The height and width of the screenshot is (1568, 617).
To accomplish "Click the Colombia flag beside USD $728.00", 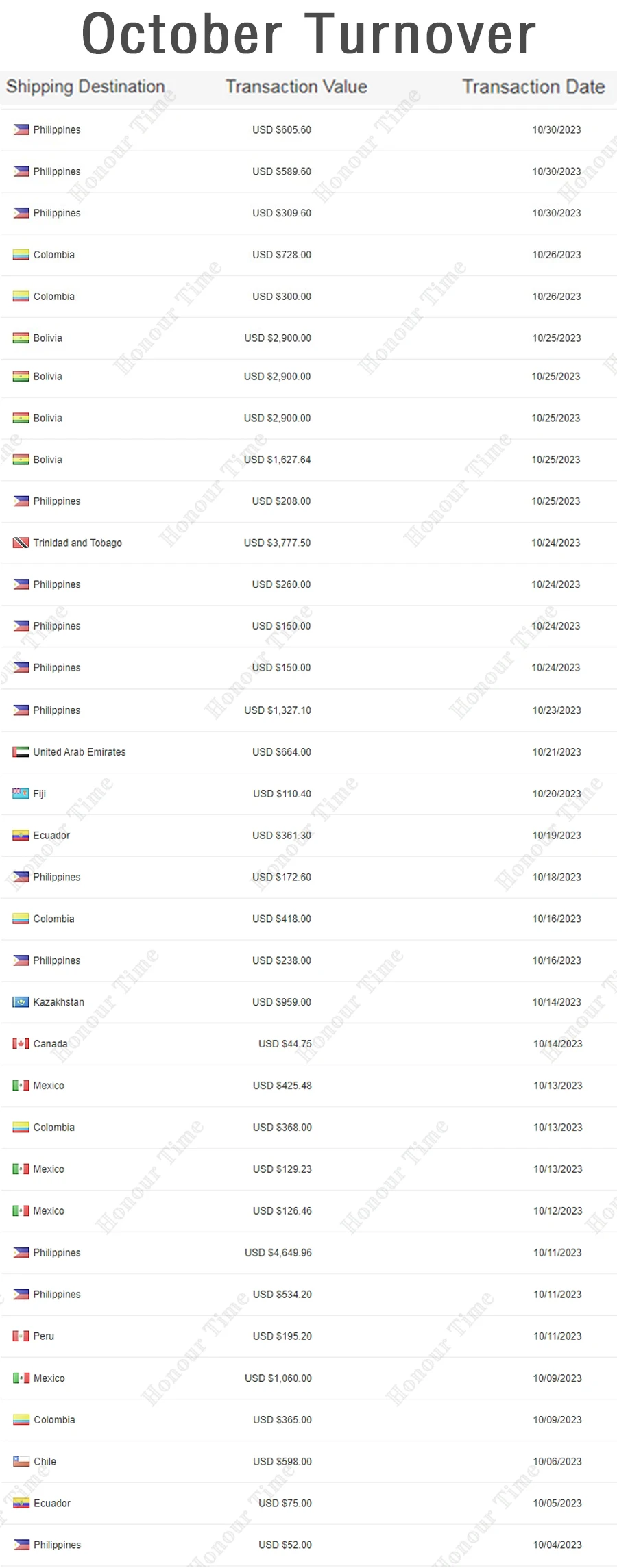I will coord(21,255).
